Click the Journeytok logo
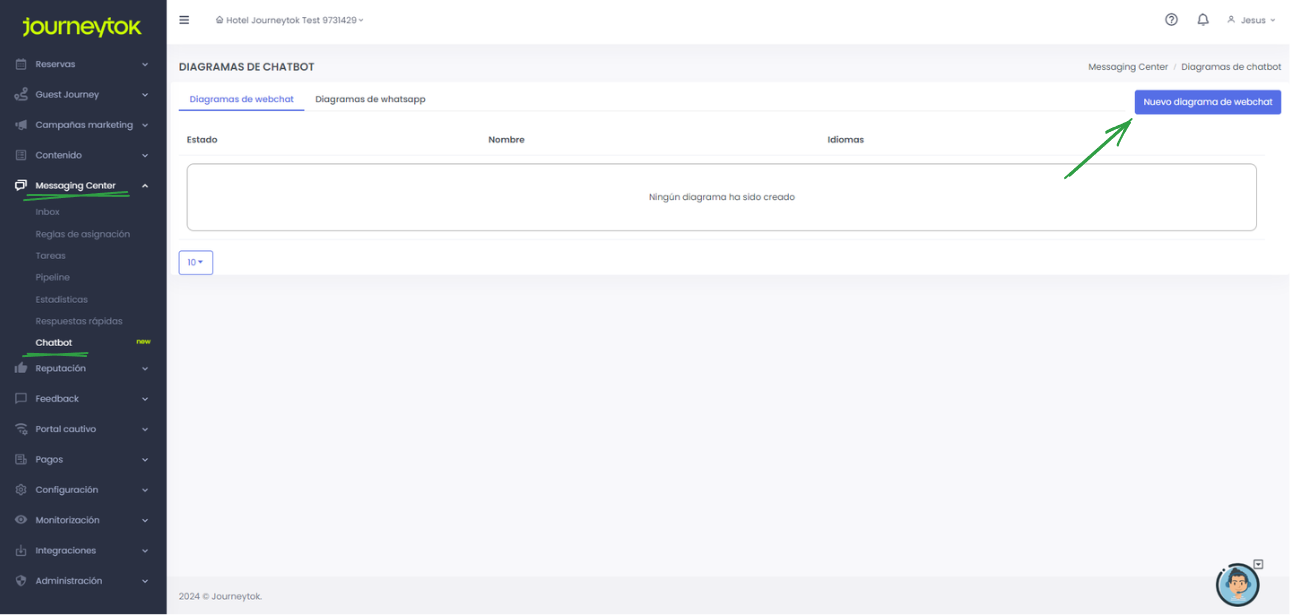The width and height of the screenshot is (1292, 616). [82, 27]
